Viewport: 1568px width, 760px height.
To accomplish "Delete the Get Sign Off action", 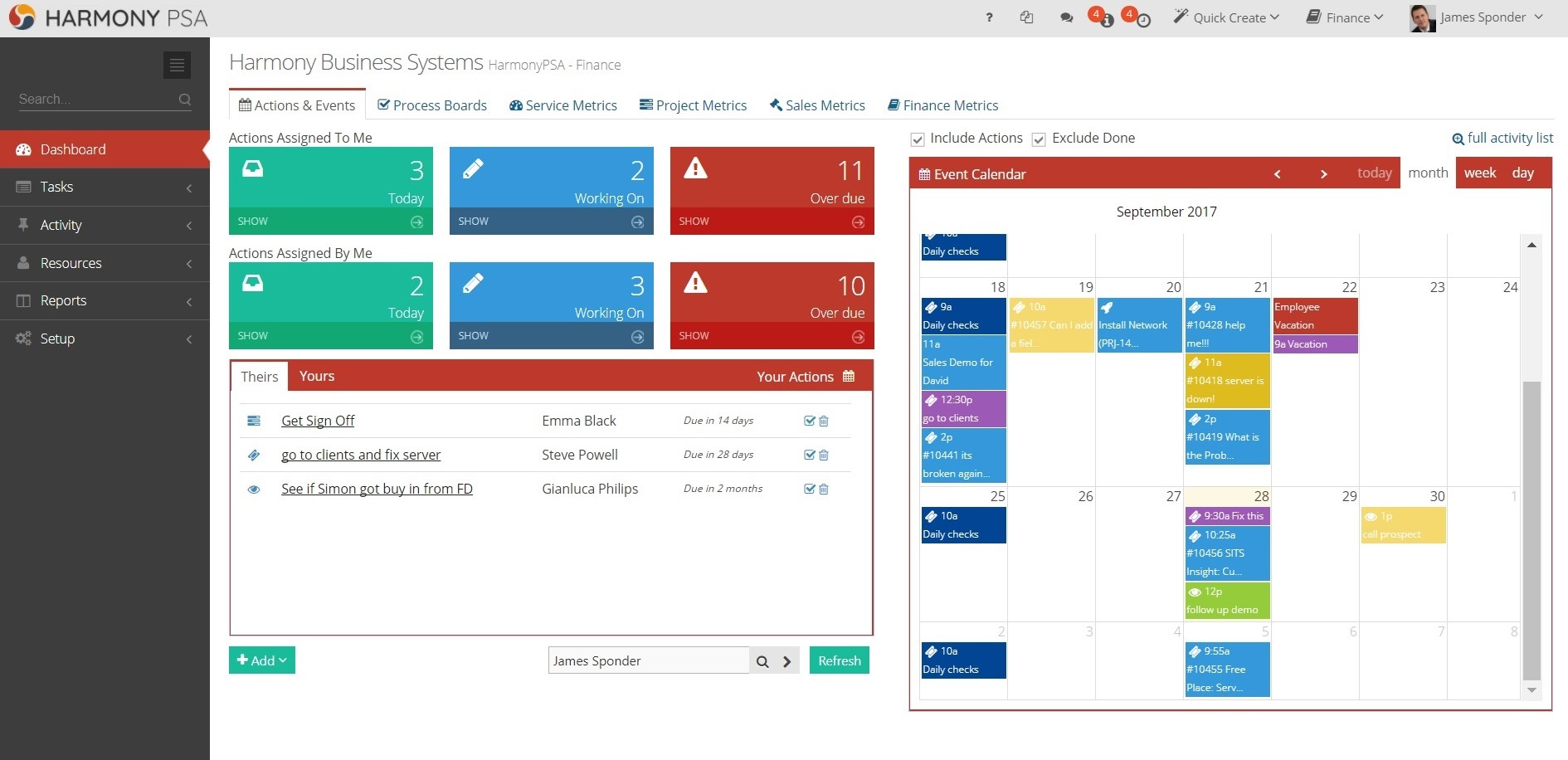I will pos(824,421).
